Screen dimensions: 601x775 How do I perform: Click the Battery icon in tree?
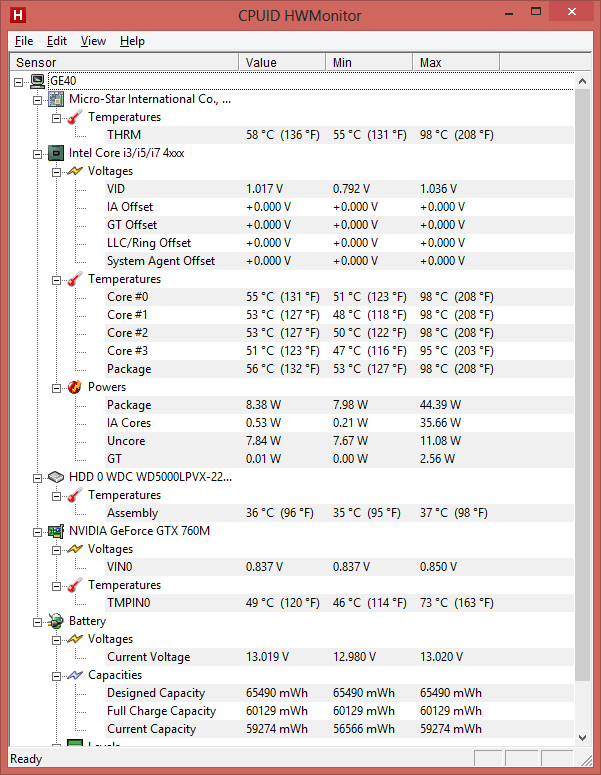(x=56, y=621)
